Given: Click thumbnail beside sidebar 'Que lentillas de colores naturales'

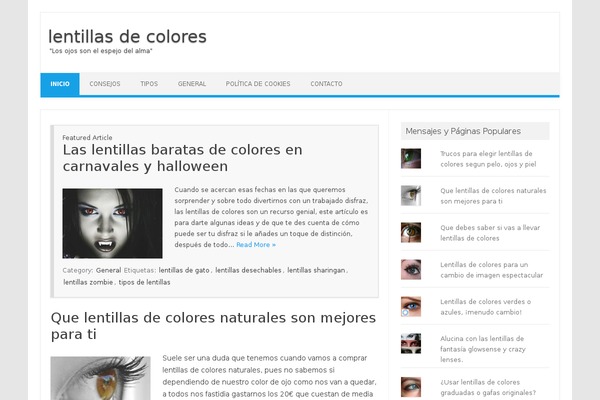Looking at the screenshot, I should [x=411, y=196].
